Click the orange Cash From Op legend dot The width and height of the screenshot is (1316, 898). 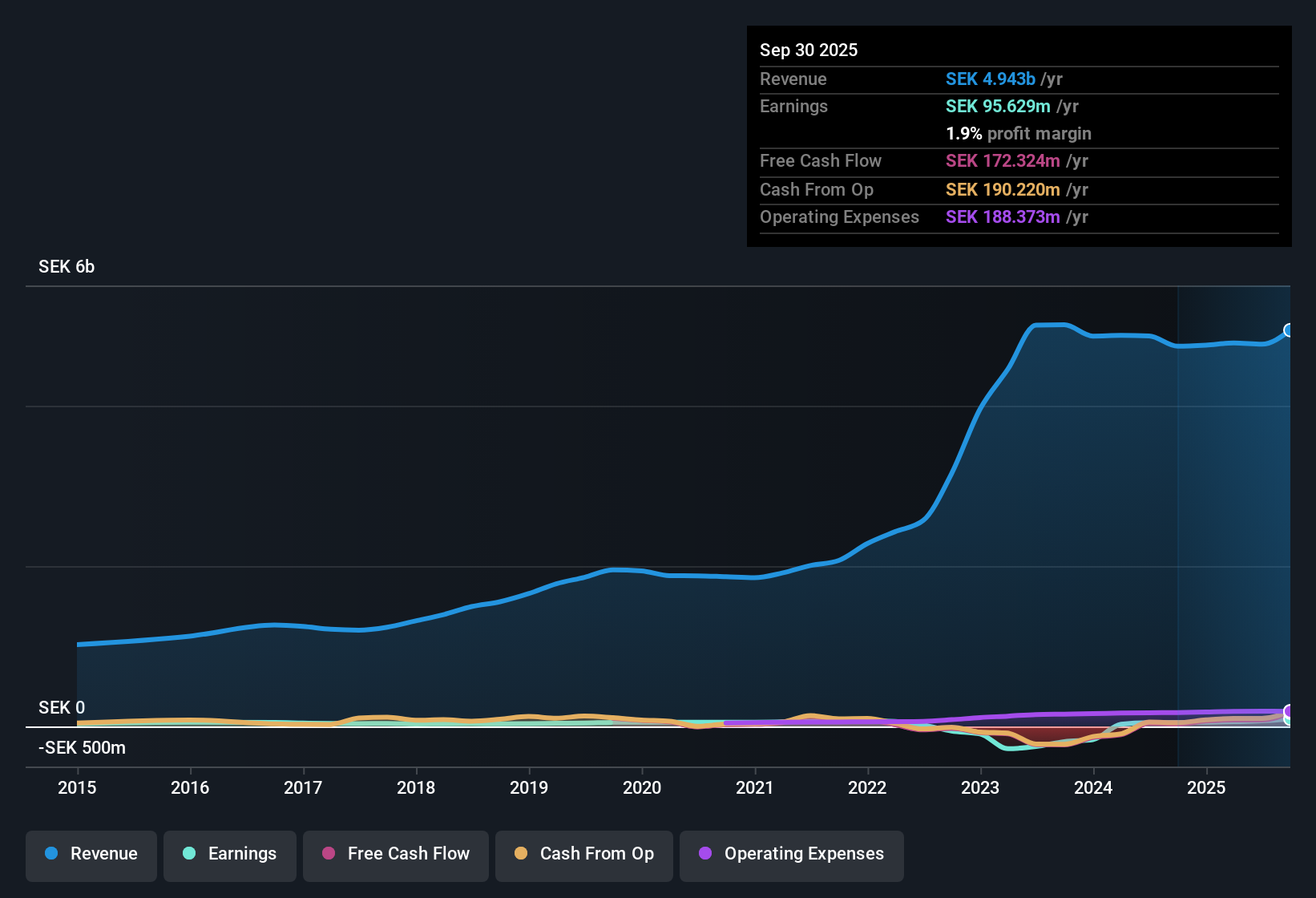(x=521, y=854)
